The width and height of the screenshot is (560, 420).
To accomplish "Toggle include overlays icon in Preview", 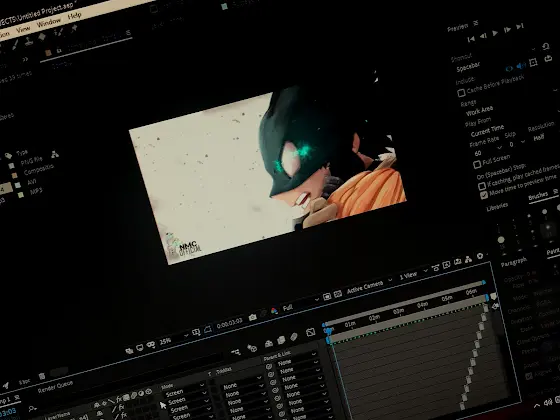I will [x=533, y=62].
